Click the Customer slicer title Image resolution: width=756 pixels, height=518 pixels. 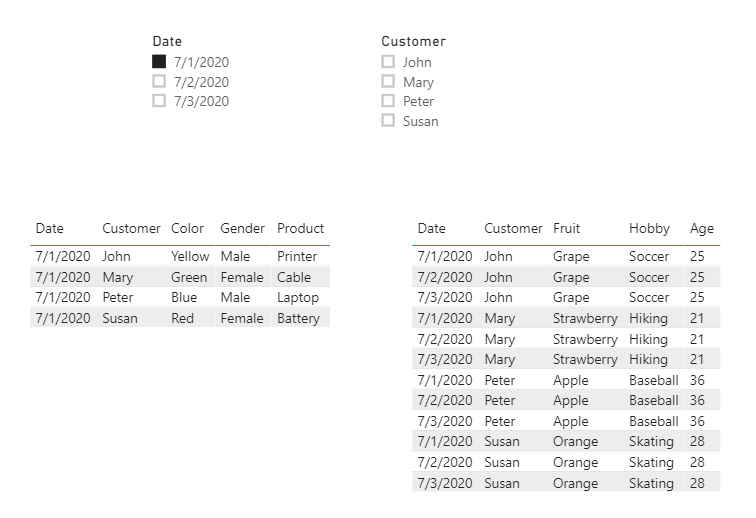413,41
